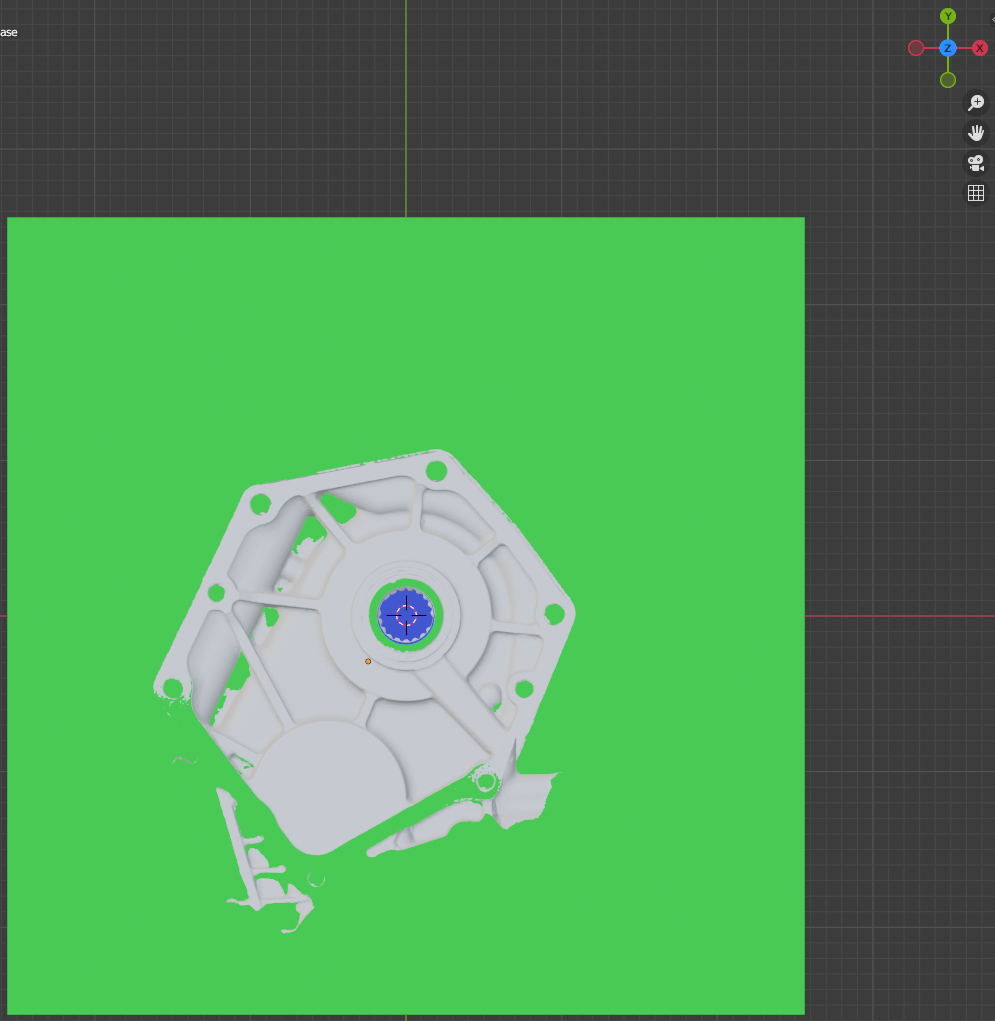Click the 3D cursor crosshair center
The image size is (995, 1021).
pos(406,615)
